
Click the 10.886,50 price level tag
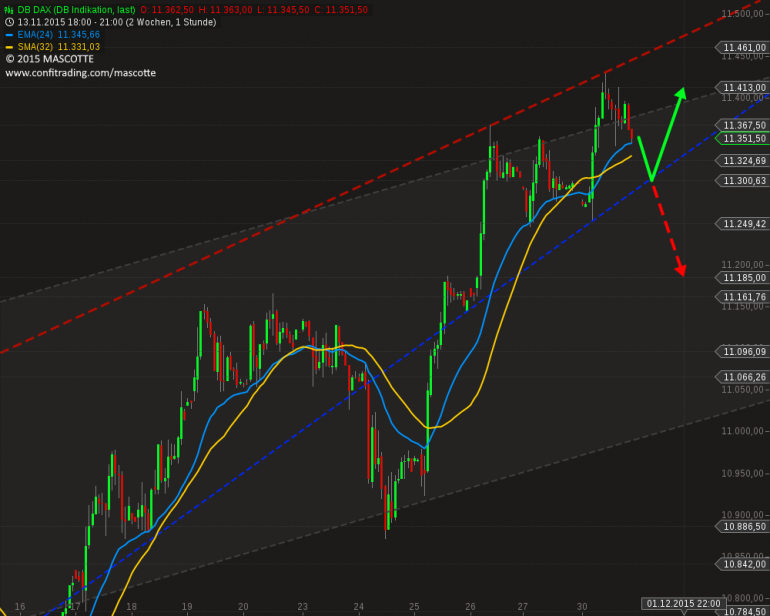click(x=742, y=527)
